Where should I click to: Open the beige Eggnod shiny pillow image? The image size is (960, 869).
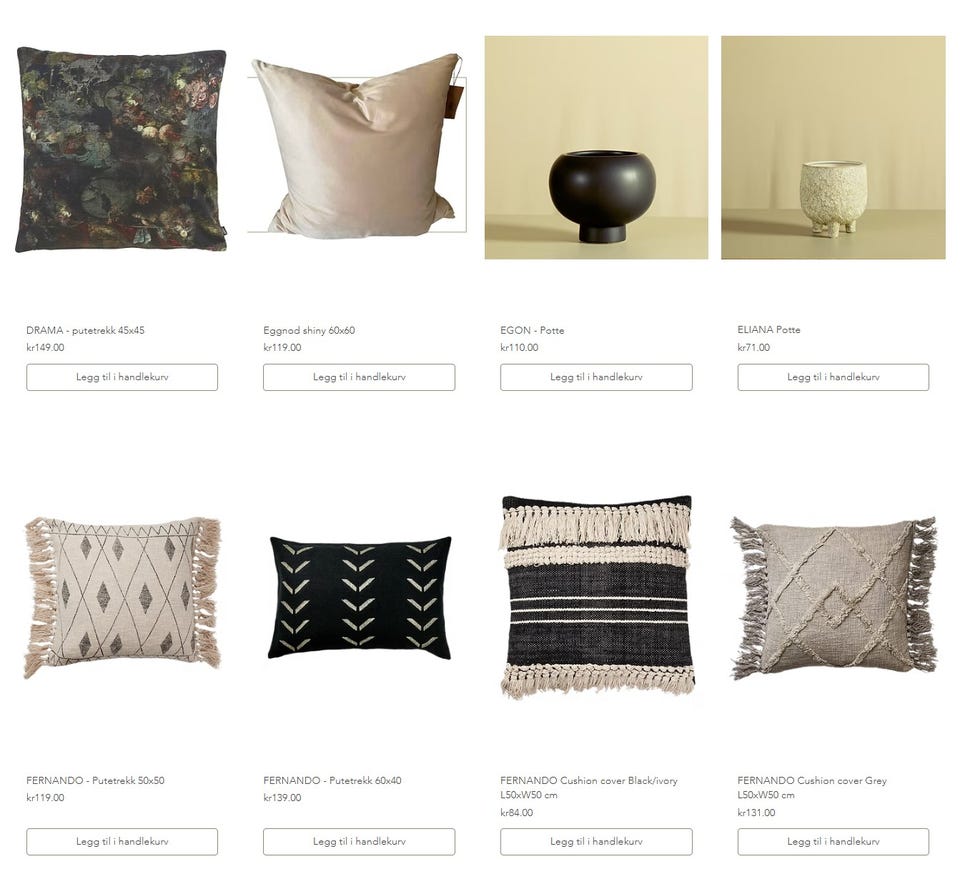pyautogui.click(x=358, y=147)
